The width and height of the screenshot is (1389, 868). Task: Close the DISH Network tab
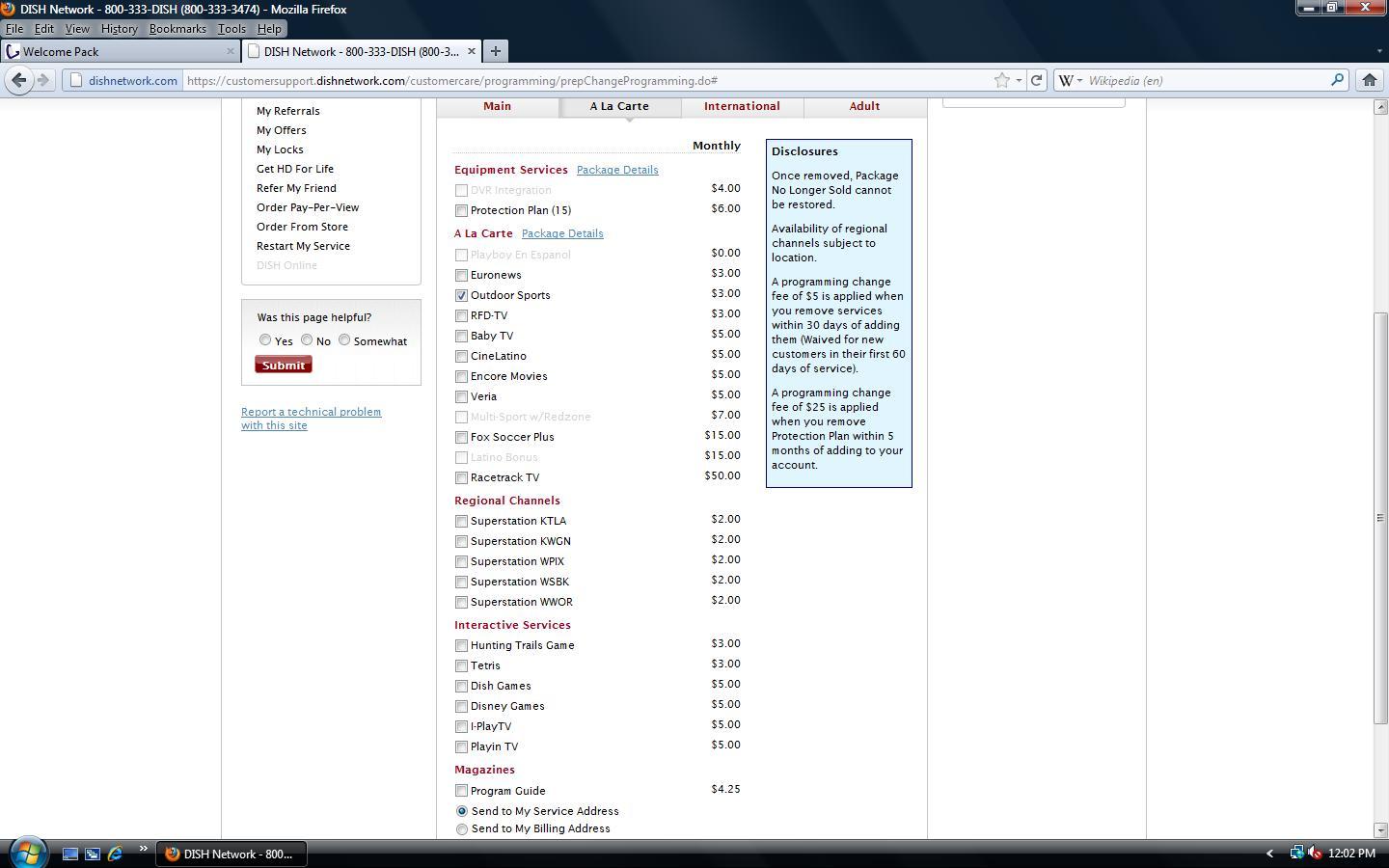click(x=472, y=51)
